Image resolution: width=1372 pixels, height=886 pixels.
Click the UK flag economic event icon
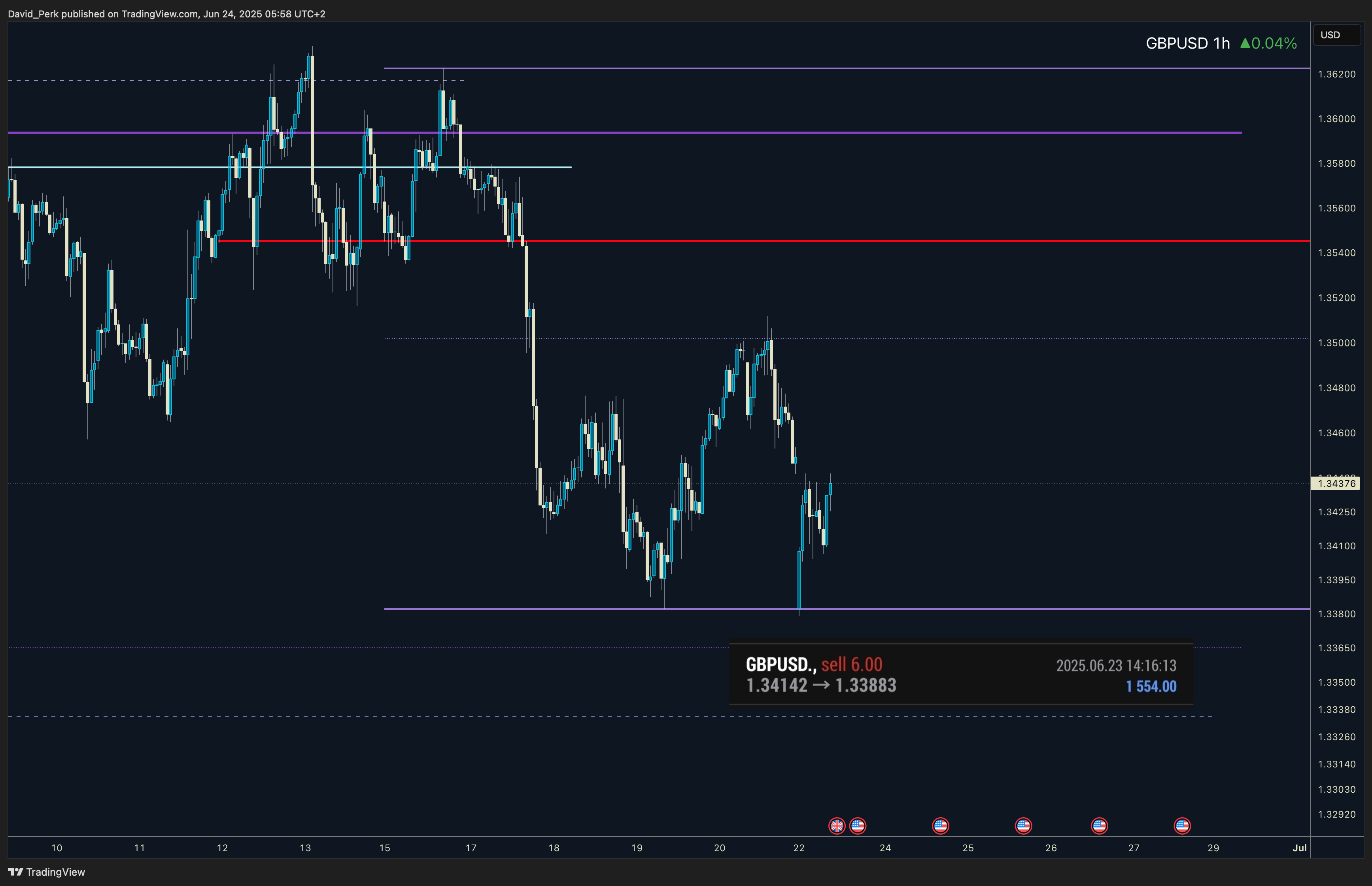(x=837, y=826)
